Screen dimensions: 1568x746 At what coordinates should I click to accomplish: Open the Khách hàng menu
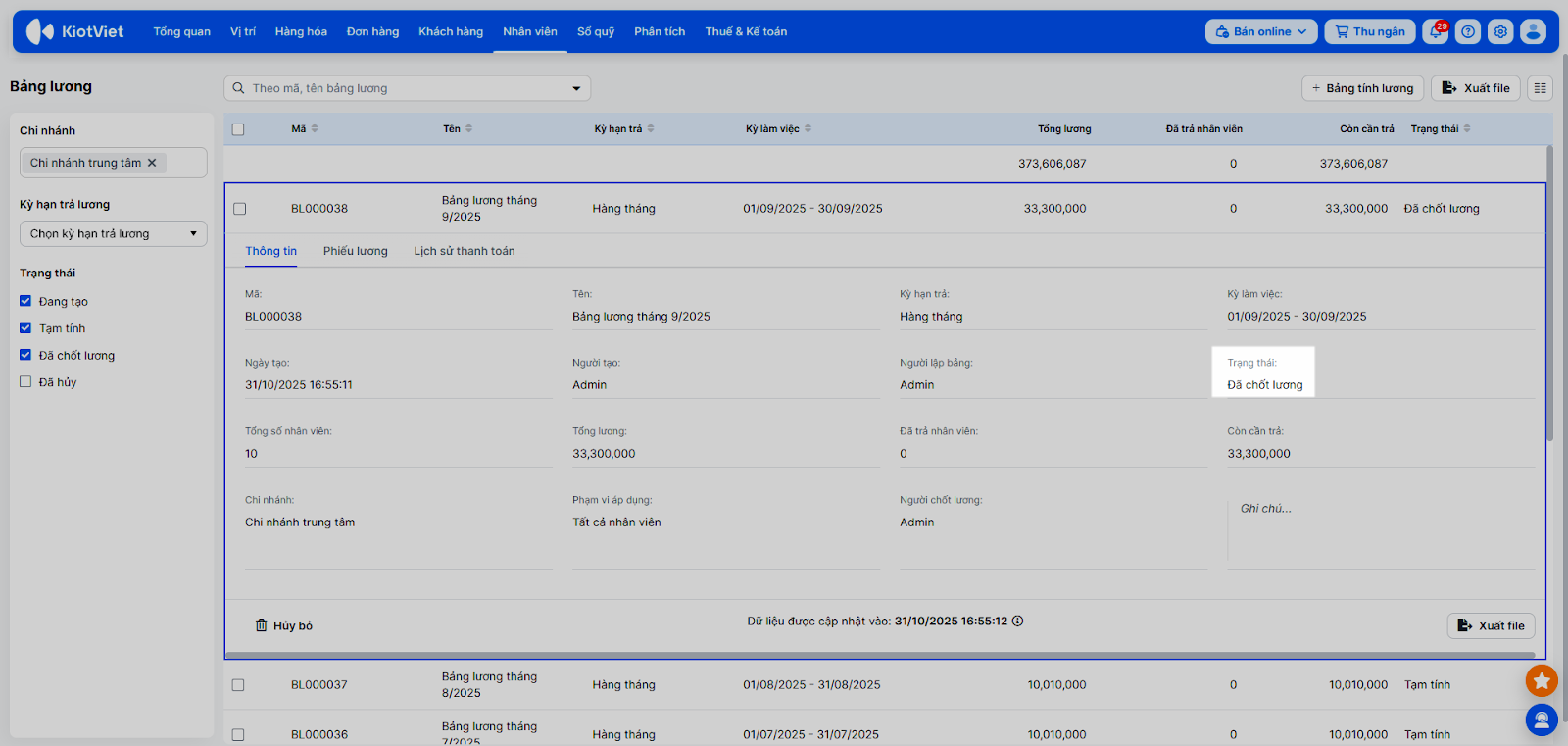tap(451, 31)
